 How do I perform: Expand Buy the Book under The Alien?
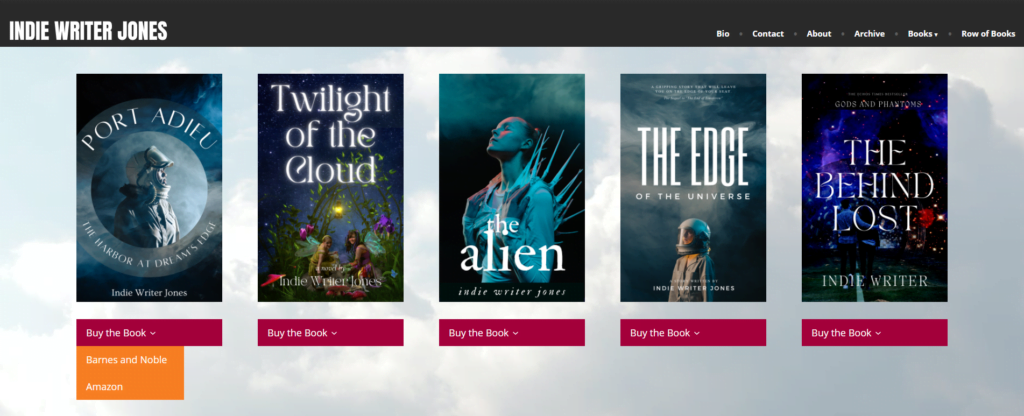(x=511, y=332)
